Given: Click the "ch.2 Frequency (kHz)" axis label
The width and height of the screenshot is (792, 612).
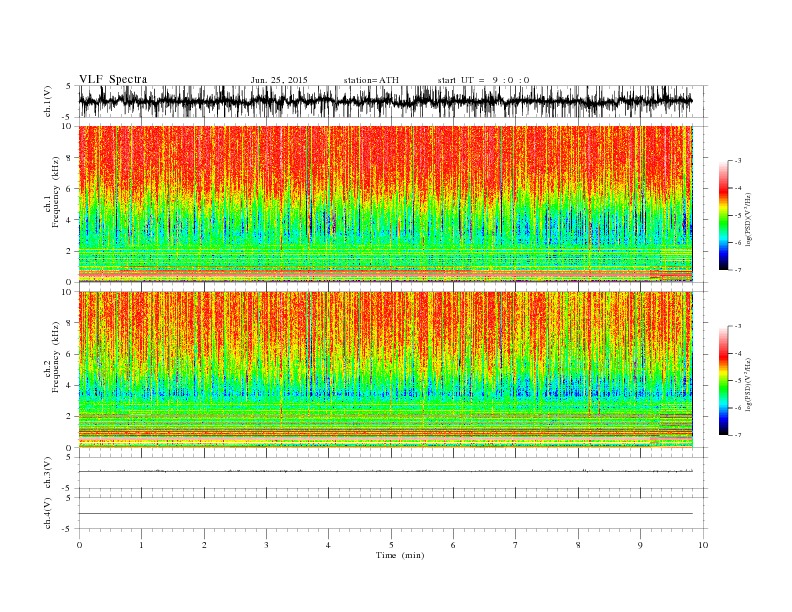Looking at the screenshot, I should click(52, 356).
